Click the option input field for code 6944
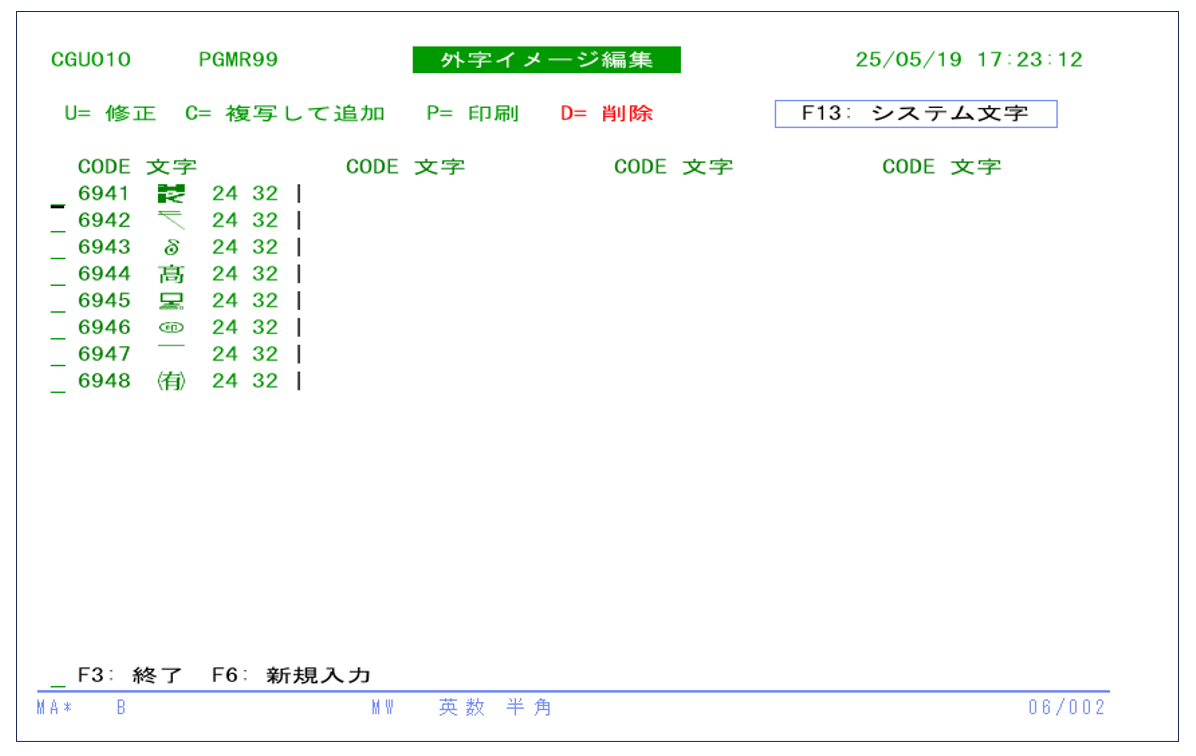The image size is (1196, 756). pos(58,276)
